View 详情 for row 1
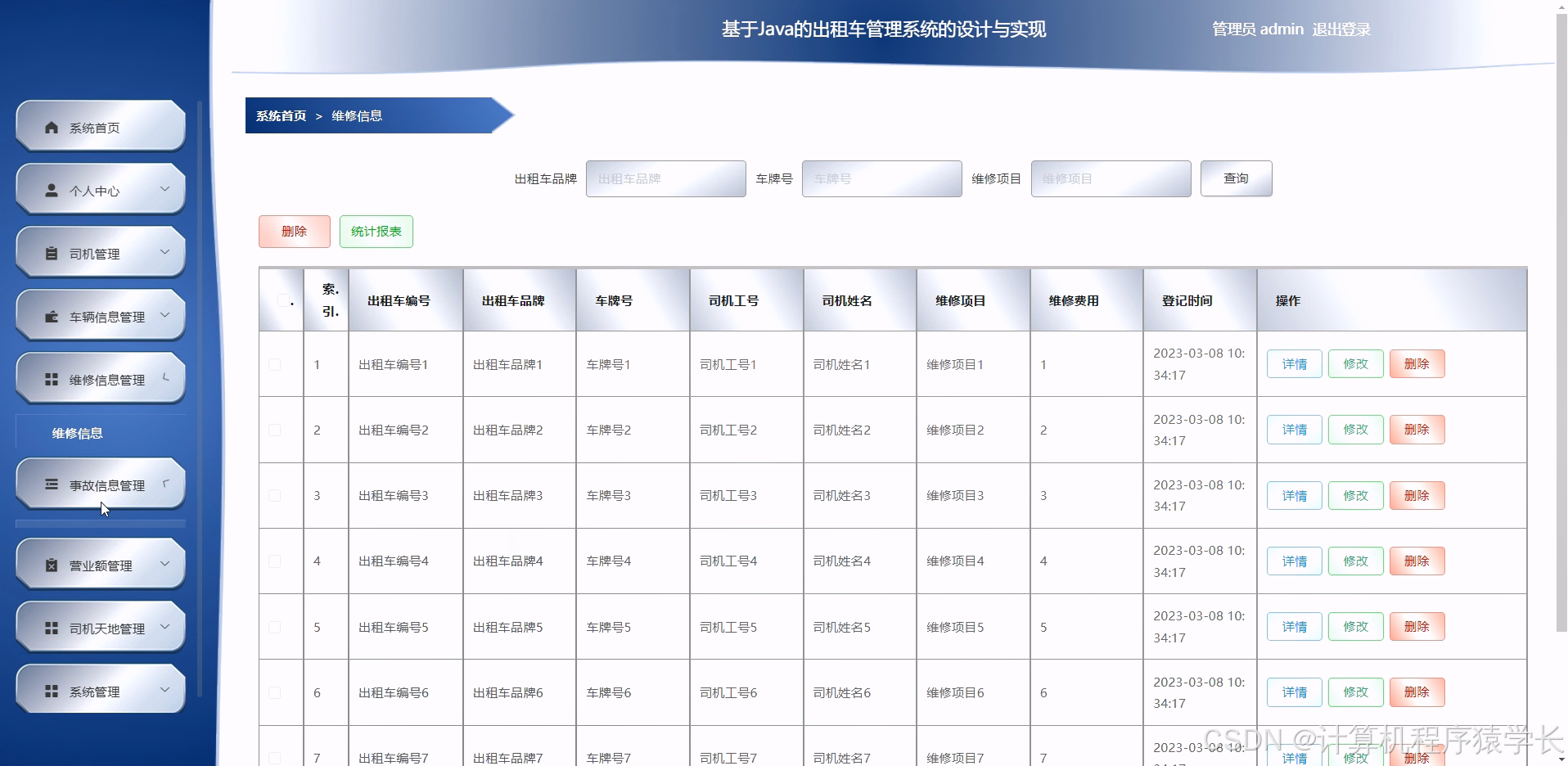The width and height of the screenshot is (1568, 766). (1295, 364)
